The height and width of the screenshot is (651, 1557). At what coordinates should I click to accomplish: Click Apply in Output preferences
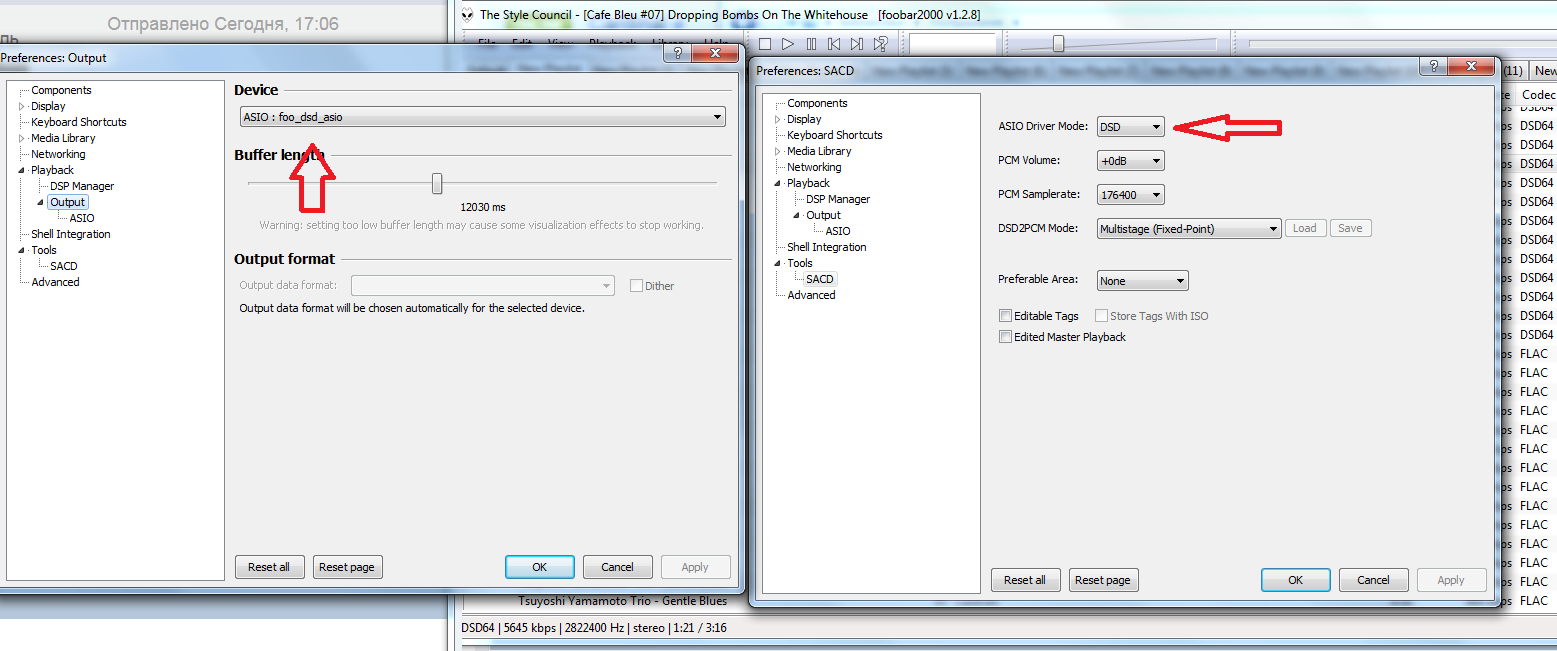[x=695, y=567]
